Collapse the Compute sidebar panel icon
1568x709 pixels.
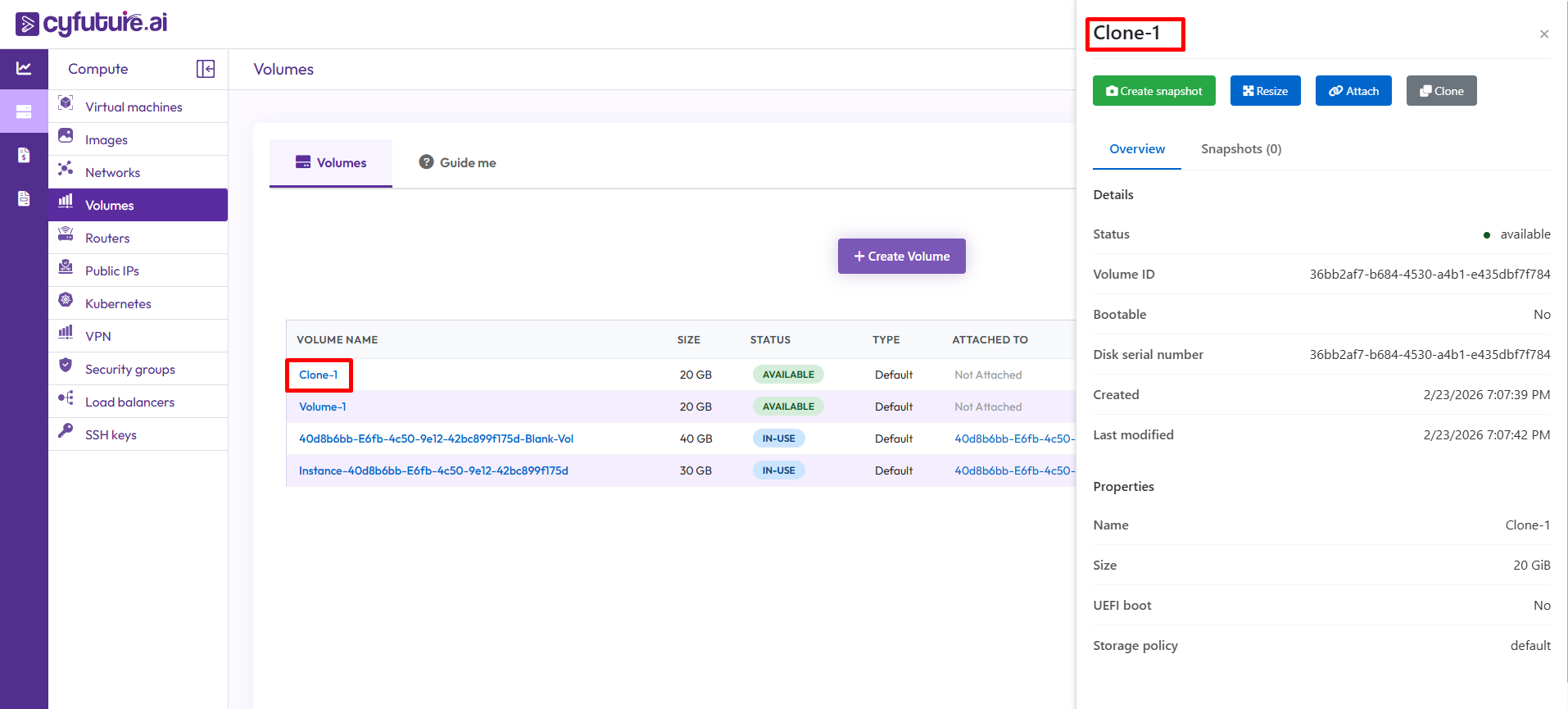(x=206, y=69)
